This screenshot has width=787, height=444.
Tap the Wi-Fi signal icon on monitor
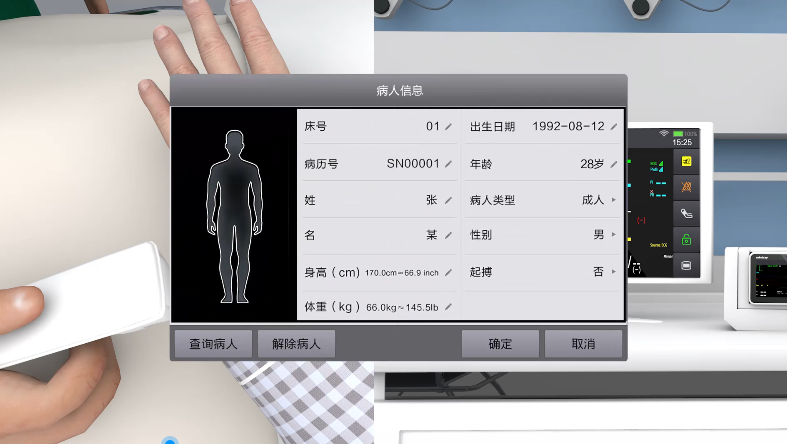coord(664,133)
